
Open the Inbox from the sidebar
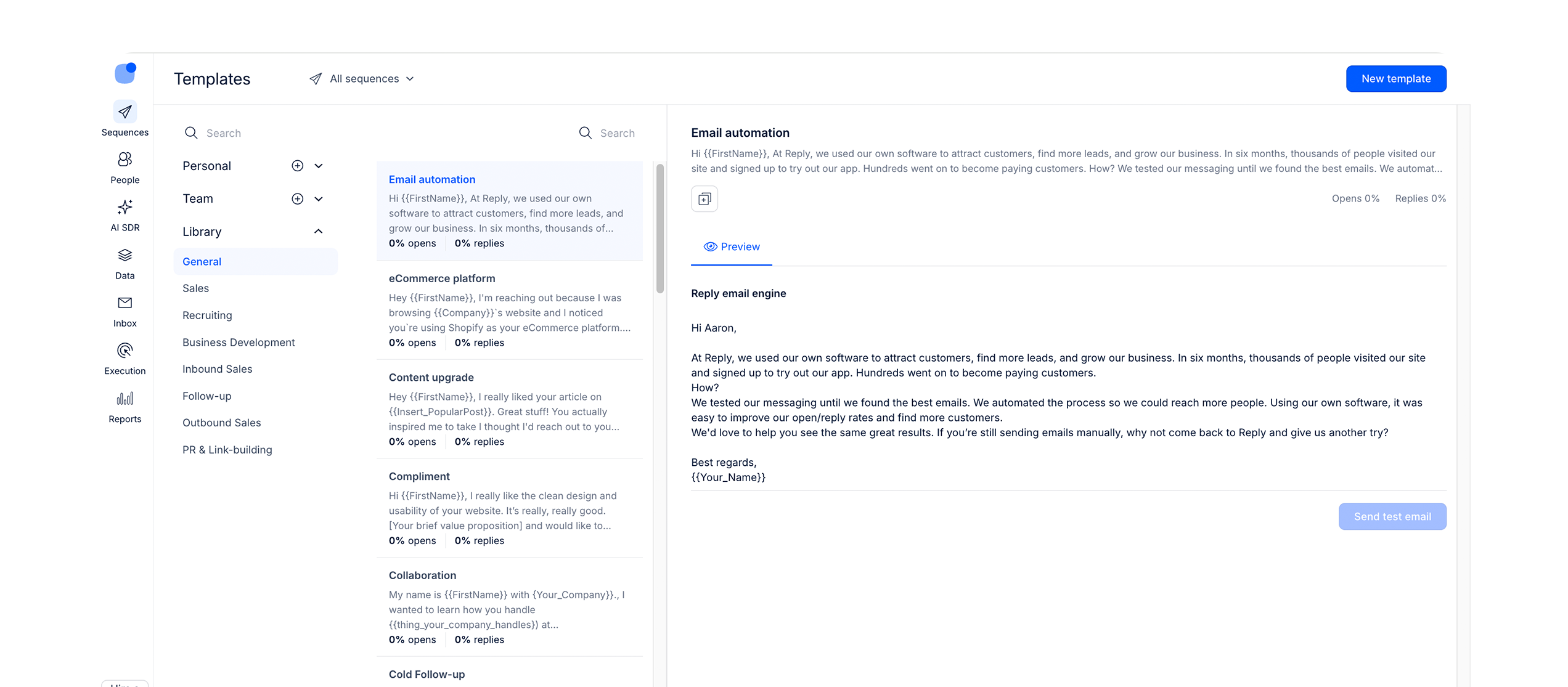(125, 311)
